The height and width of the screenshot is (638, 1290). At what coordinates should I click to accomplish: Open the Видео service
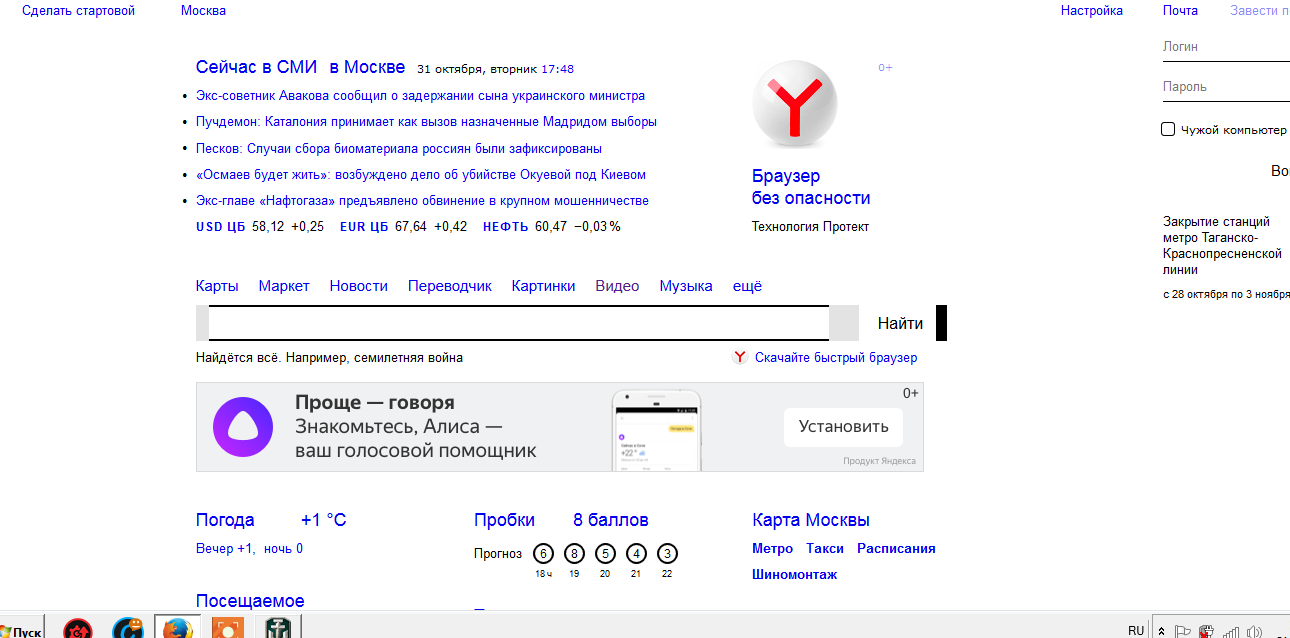point(617,286)
